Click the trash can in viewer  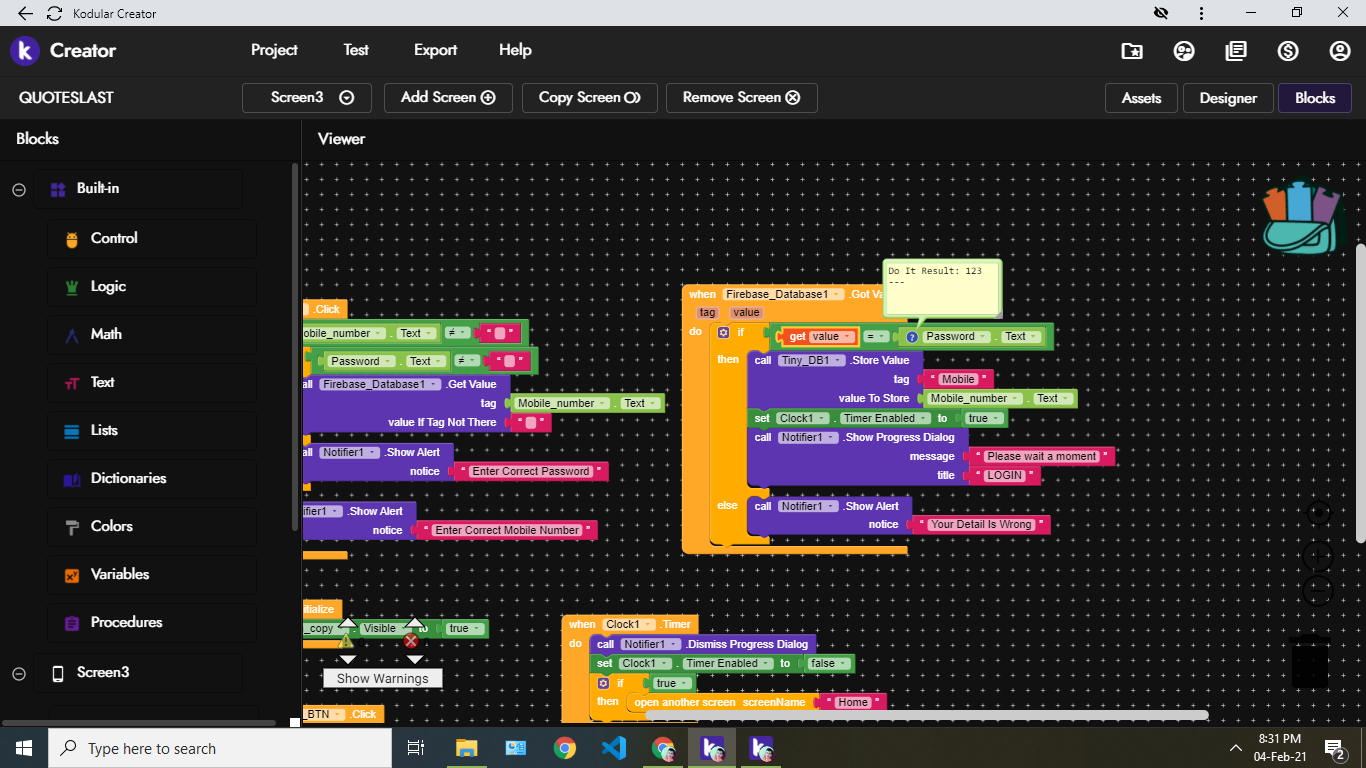(x=1309, y=663)
